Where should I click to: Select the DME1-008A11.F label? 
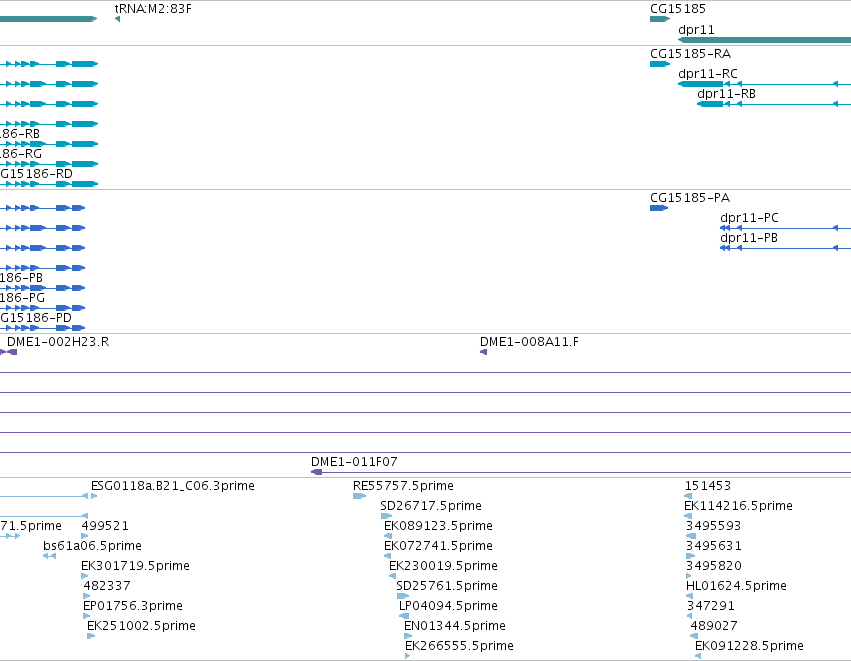tap(529, 342)
